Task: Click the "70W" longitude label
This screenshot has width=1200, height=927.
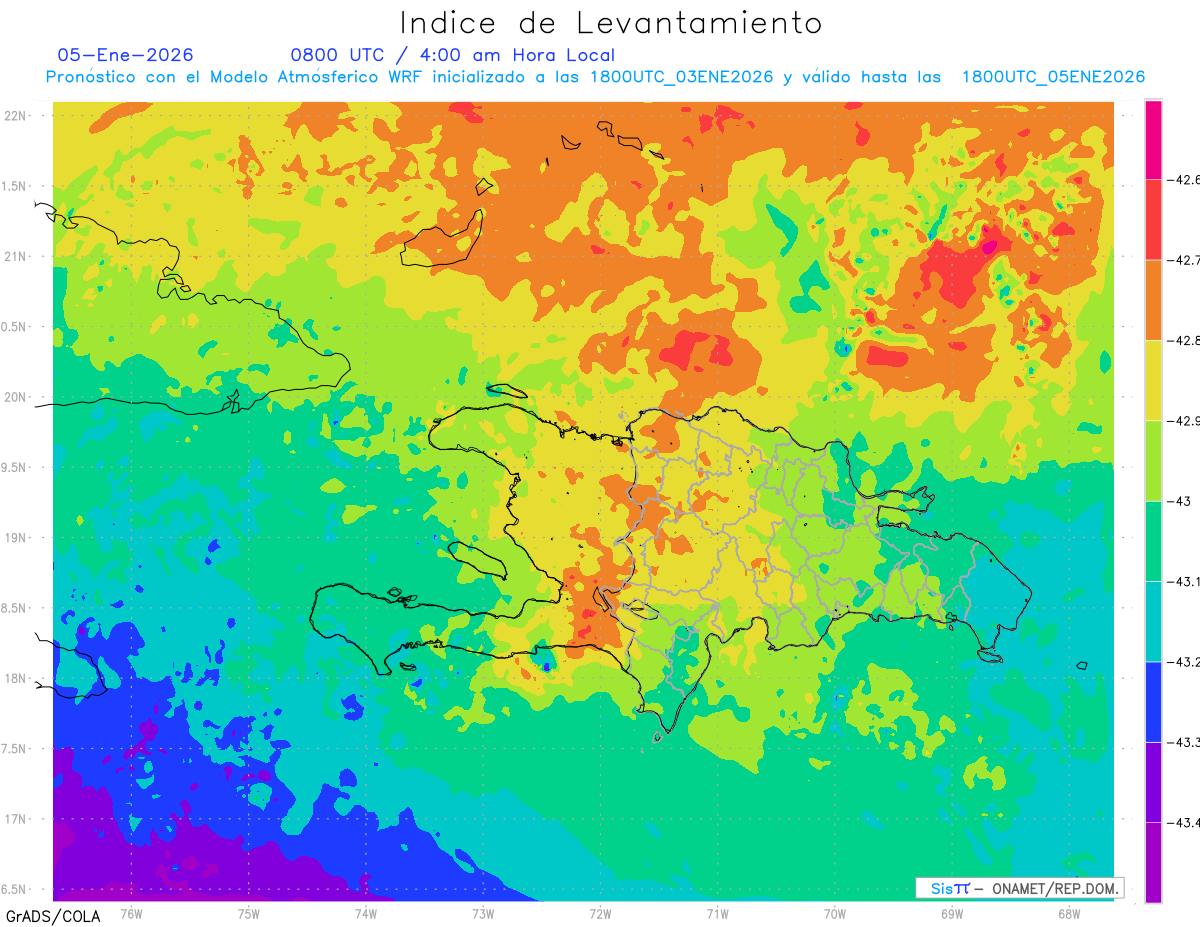Action: tap(835, 913)
